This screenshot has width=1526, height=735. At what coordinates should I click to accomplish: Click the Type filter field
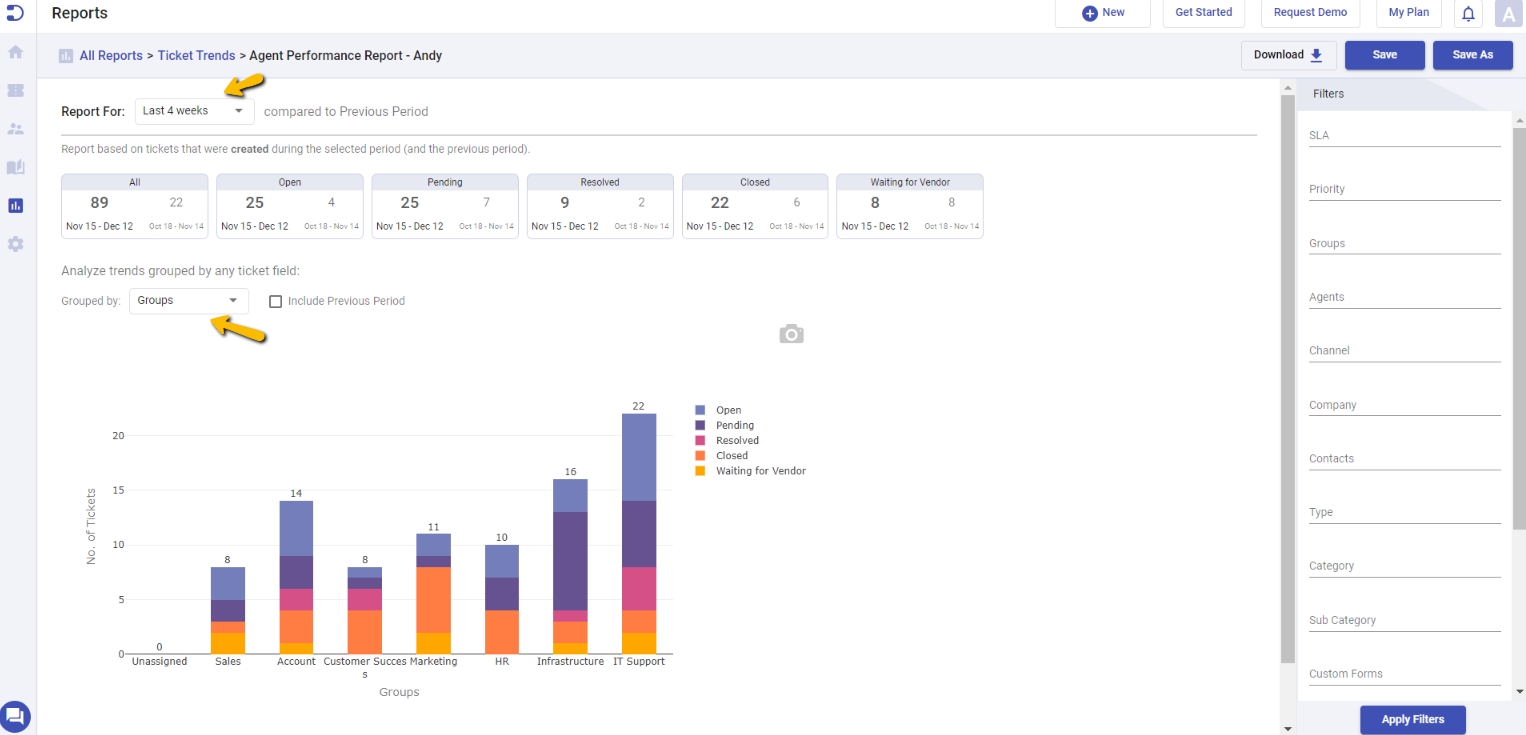point(1405,512)
